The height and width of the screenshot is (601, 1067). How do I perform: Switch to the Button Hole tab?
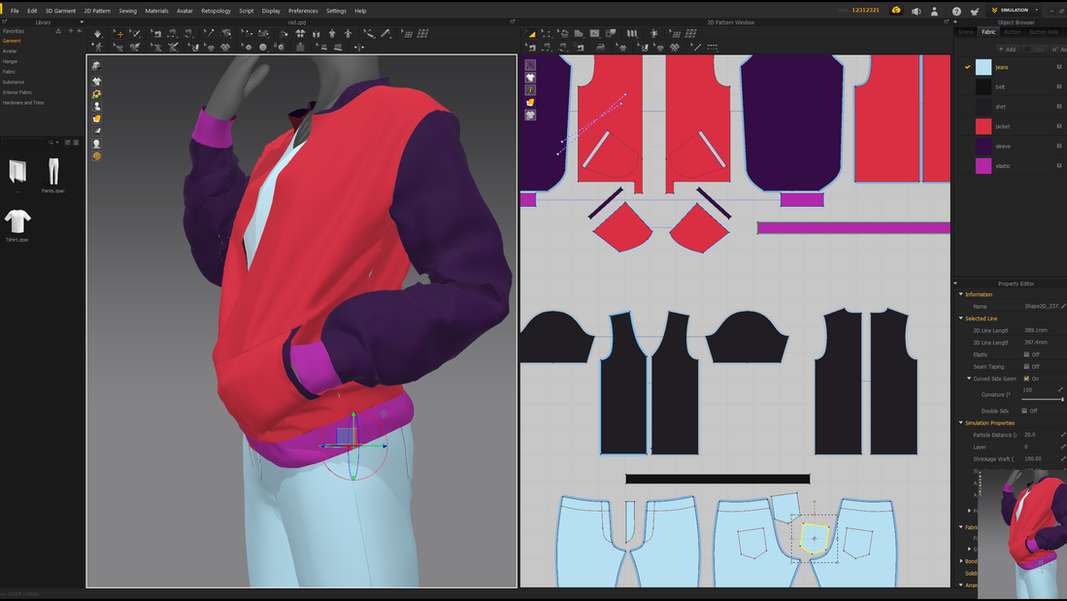click(1044, 32)
